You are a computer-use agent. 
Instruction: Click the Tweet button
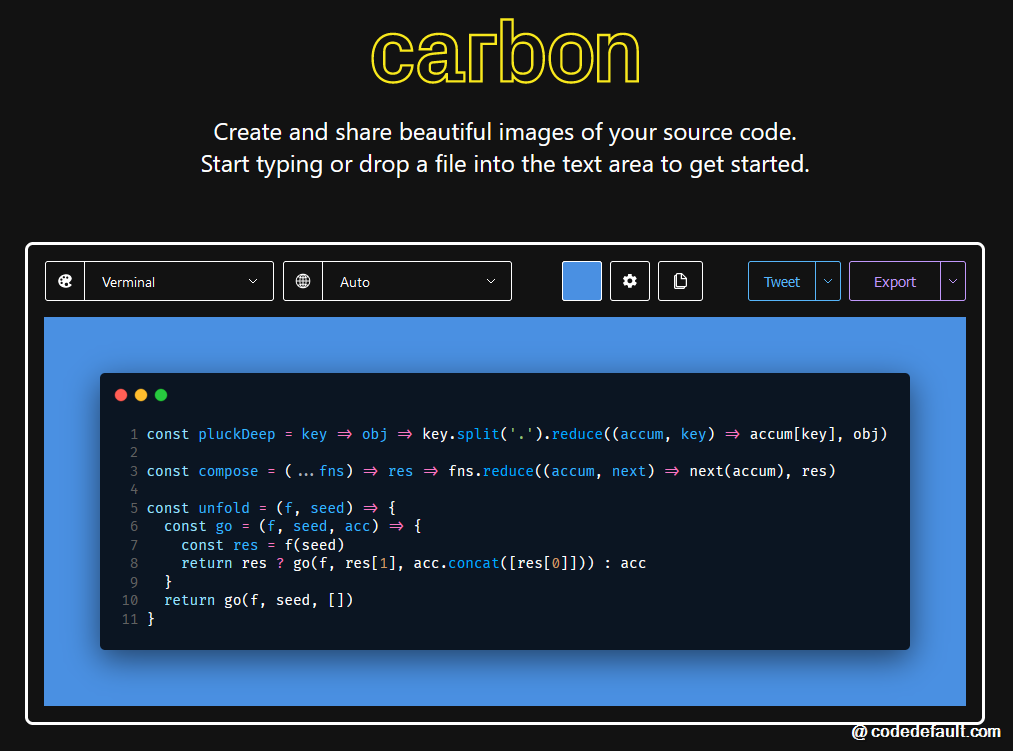click(x=782, y=281)
